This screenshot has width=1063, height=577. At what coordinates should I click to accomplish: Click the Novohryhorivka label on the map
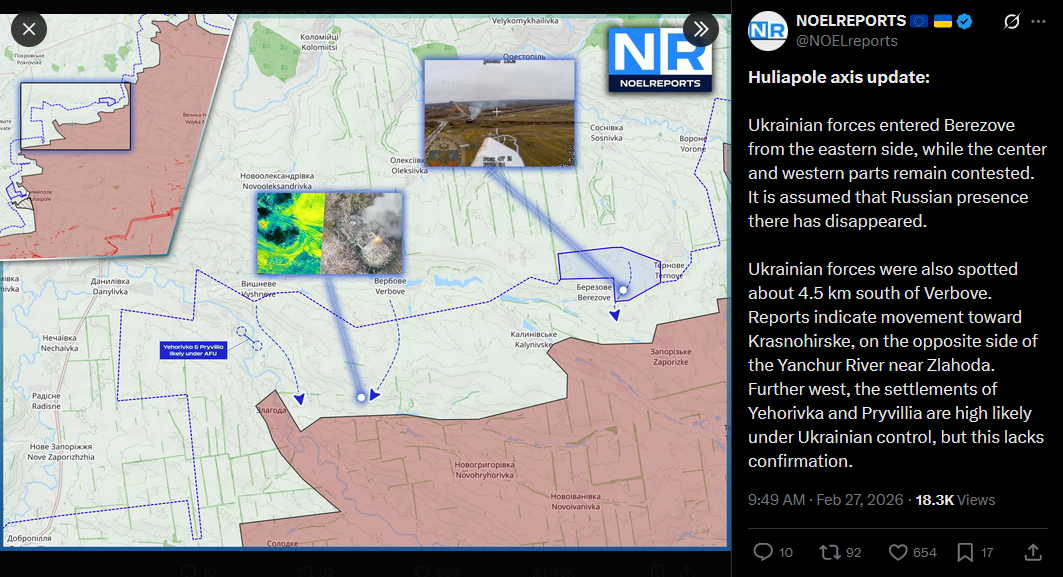pos(485,470)
